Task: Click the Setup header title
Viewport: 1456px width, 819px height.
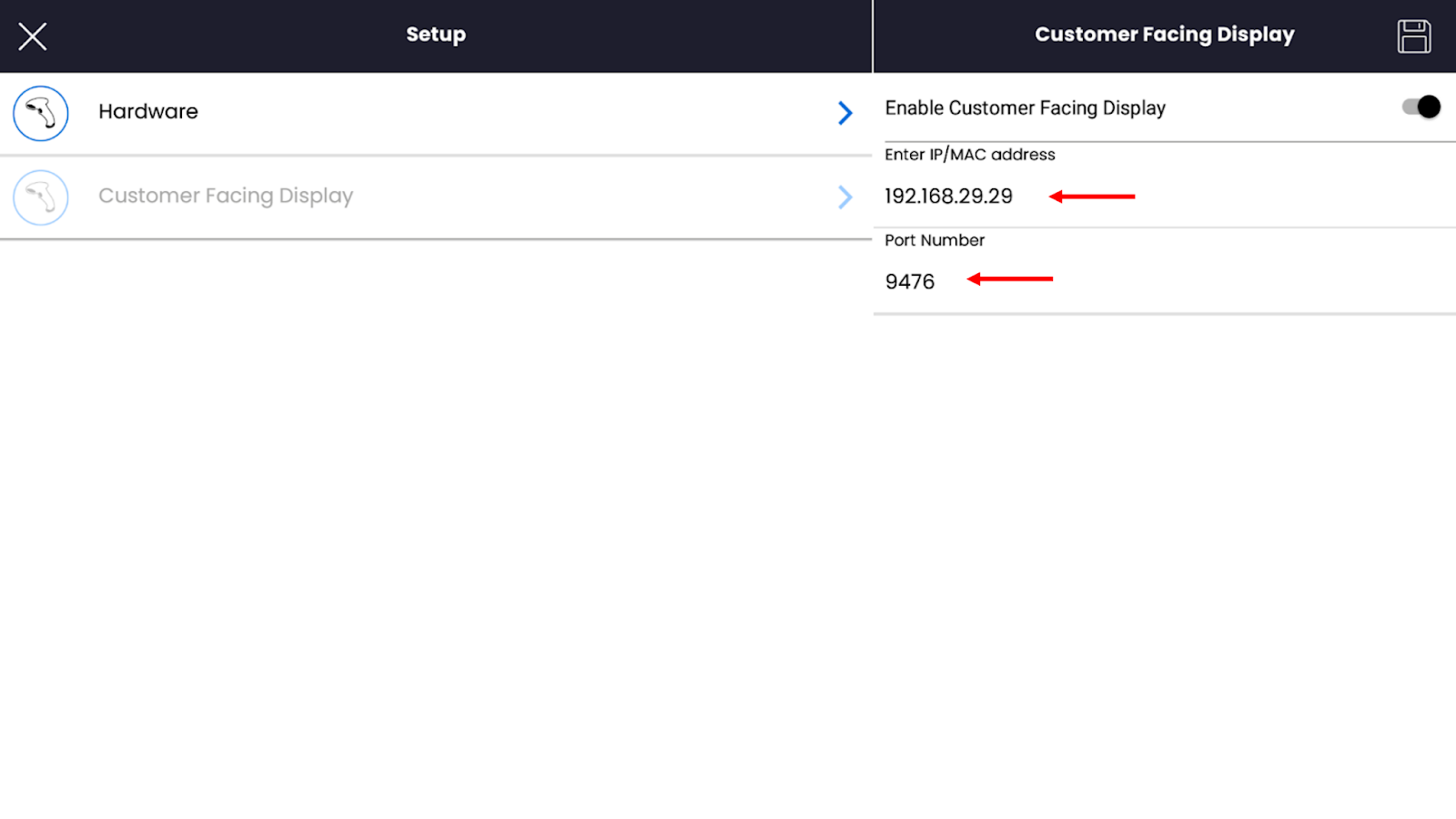Action: pyautogui.click(x=436, y=35)
